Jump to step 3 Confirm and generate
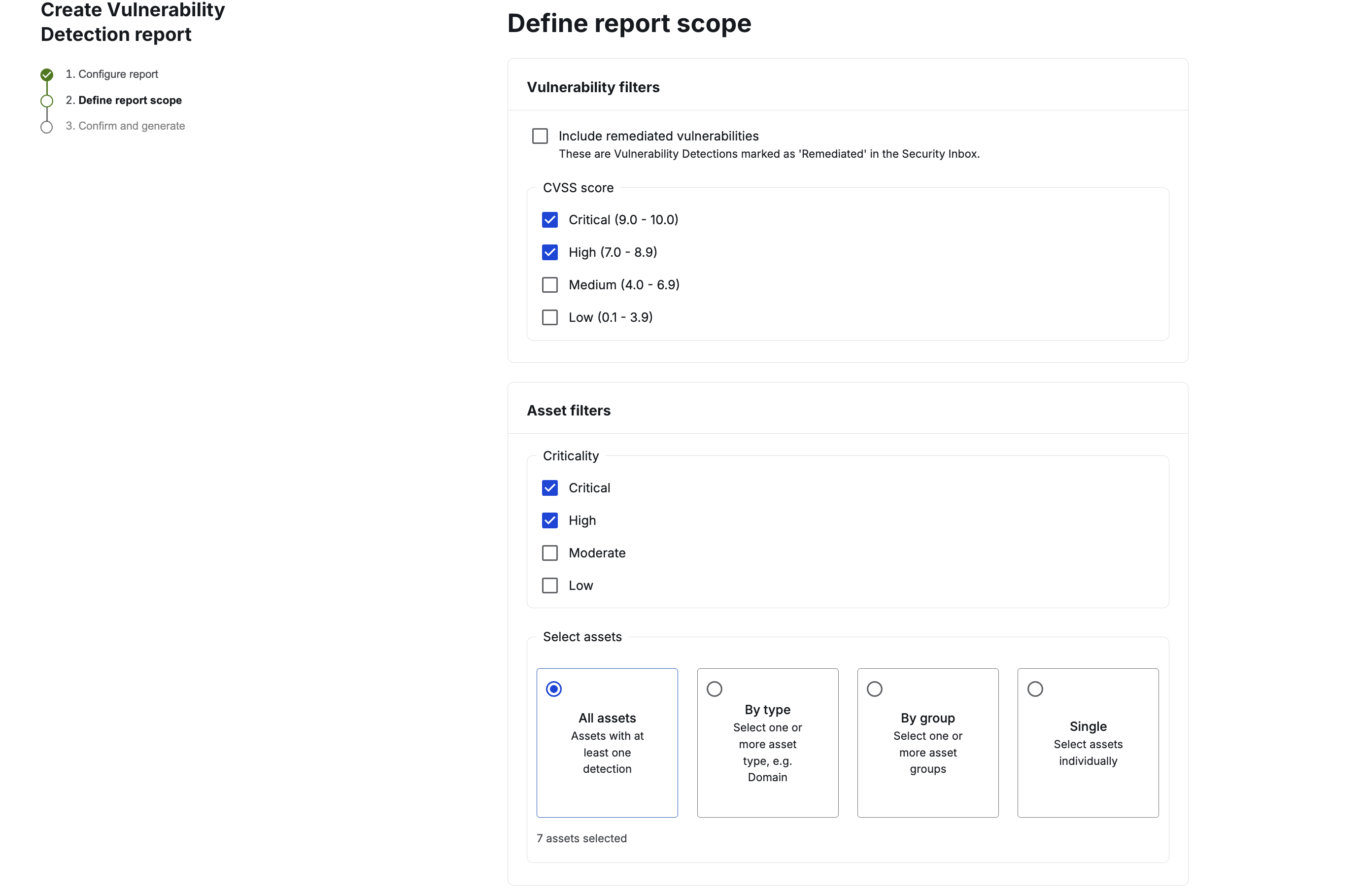The width and height of the screenshot is (1364, 896). [x=125, y=126]
